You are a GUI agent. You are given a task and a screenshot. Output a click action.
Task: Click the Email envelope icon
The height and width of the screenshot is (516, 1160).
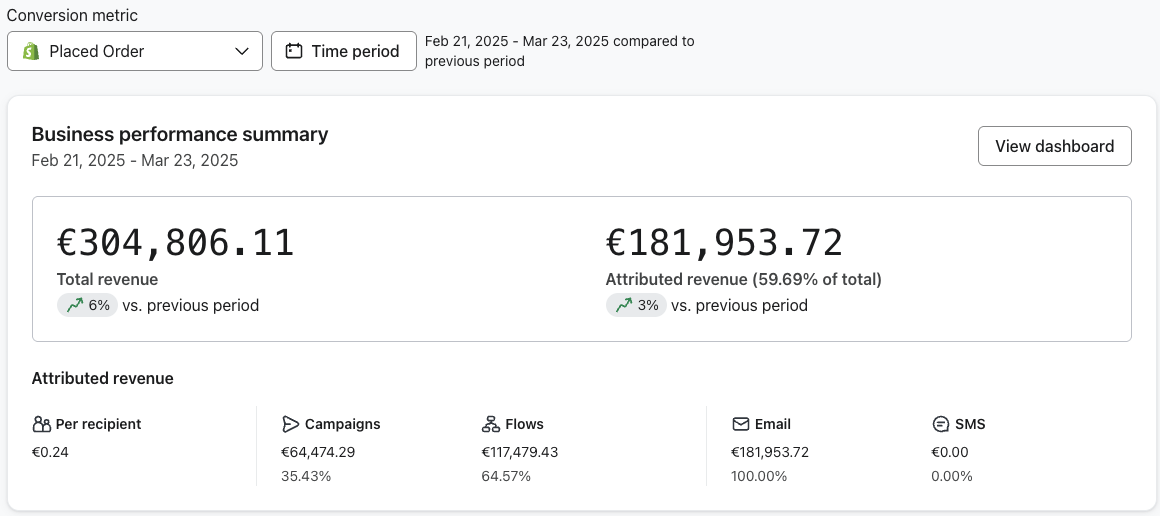click(741, 424)
